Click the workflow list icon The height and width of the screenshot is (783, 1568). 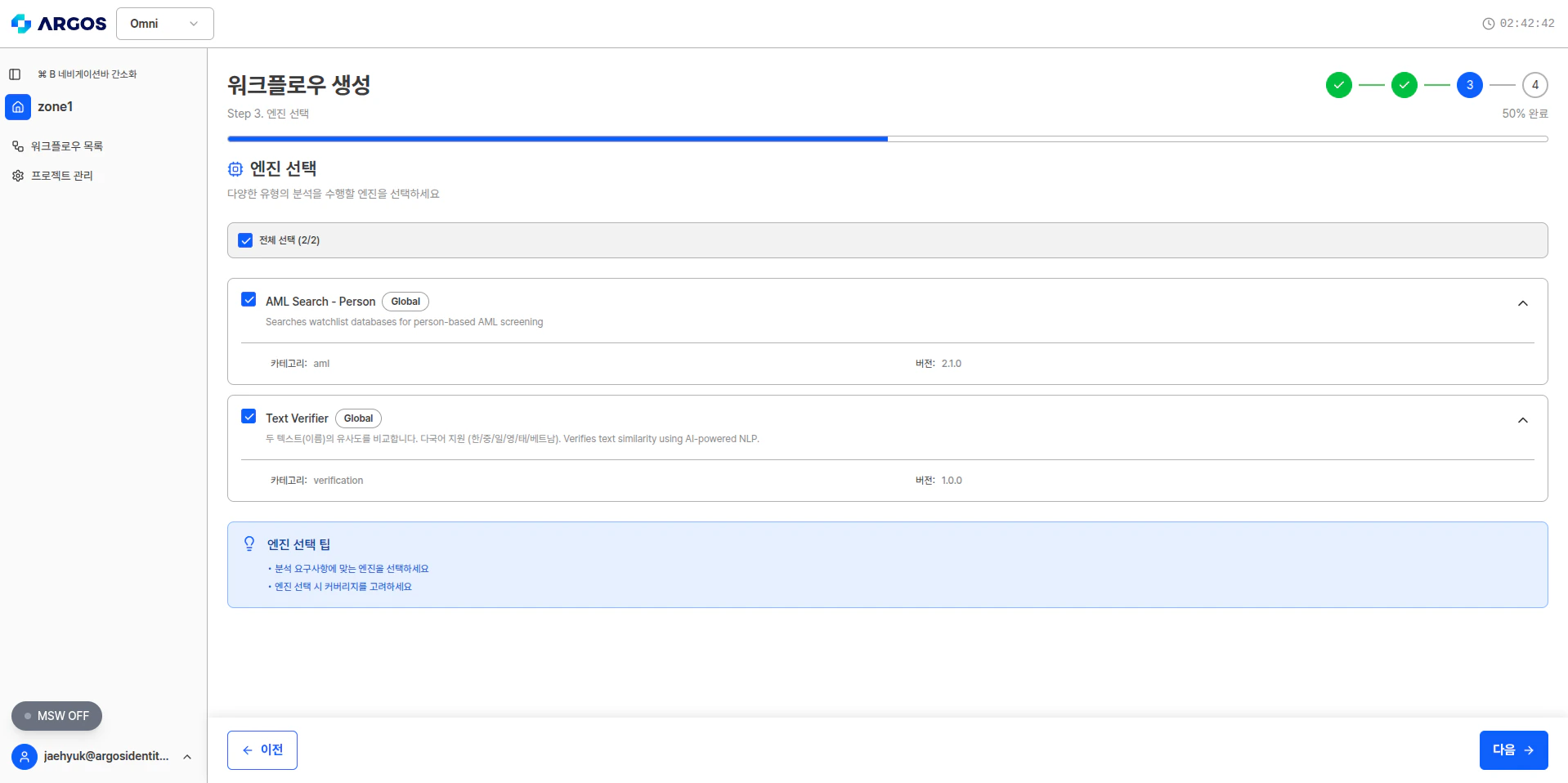click(18, 146)
